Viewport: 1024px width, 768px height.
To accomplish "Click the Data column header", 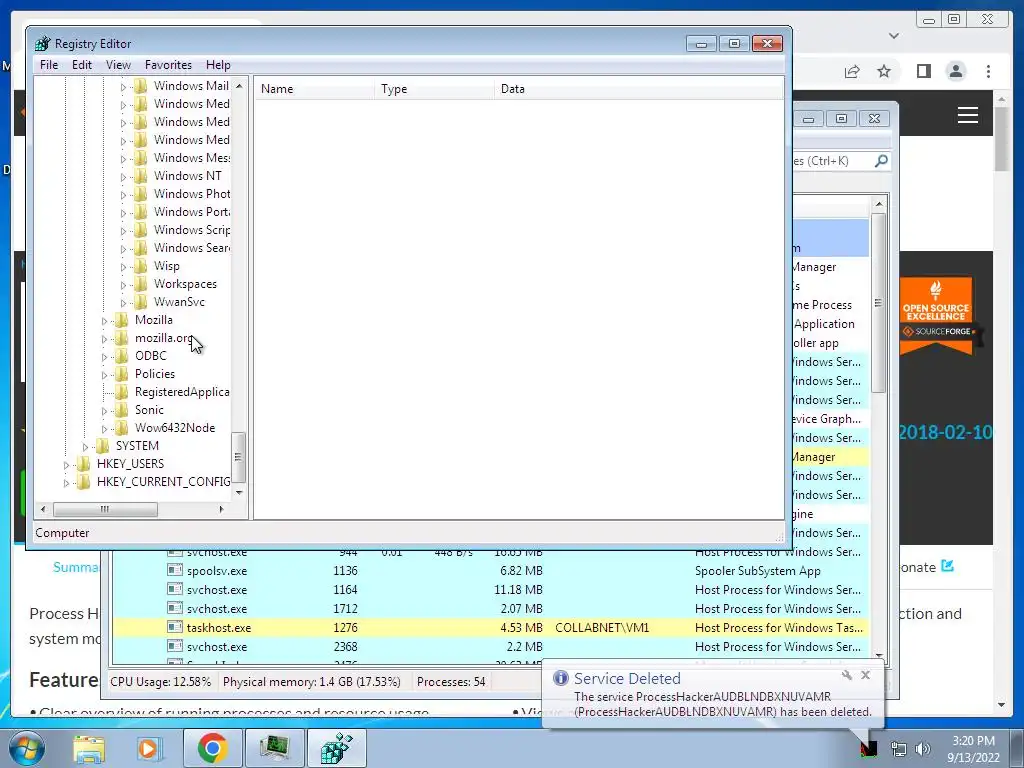I will tap(639, 89).
